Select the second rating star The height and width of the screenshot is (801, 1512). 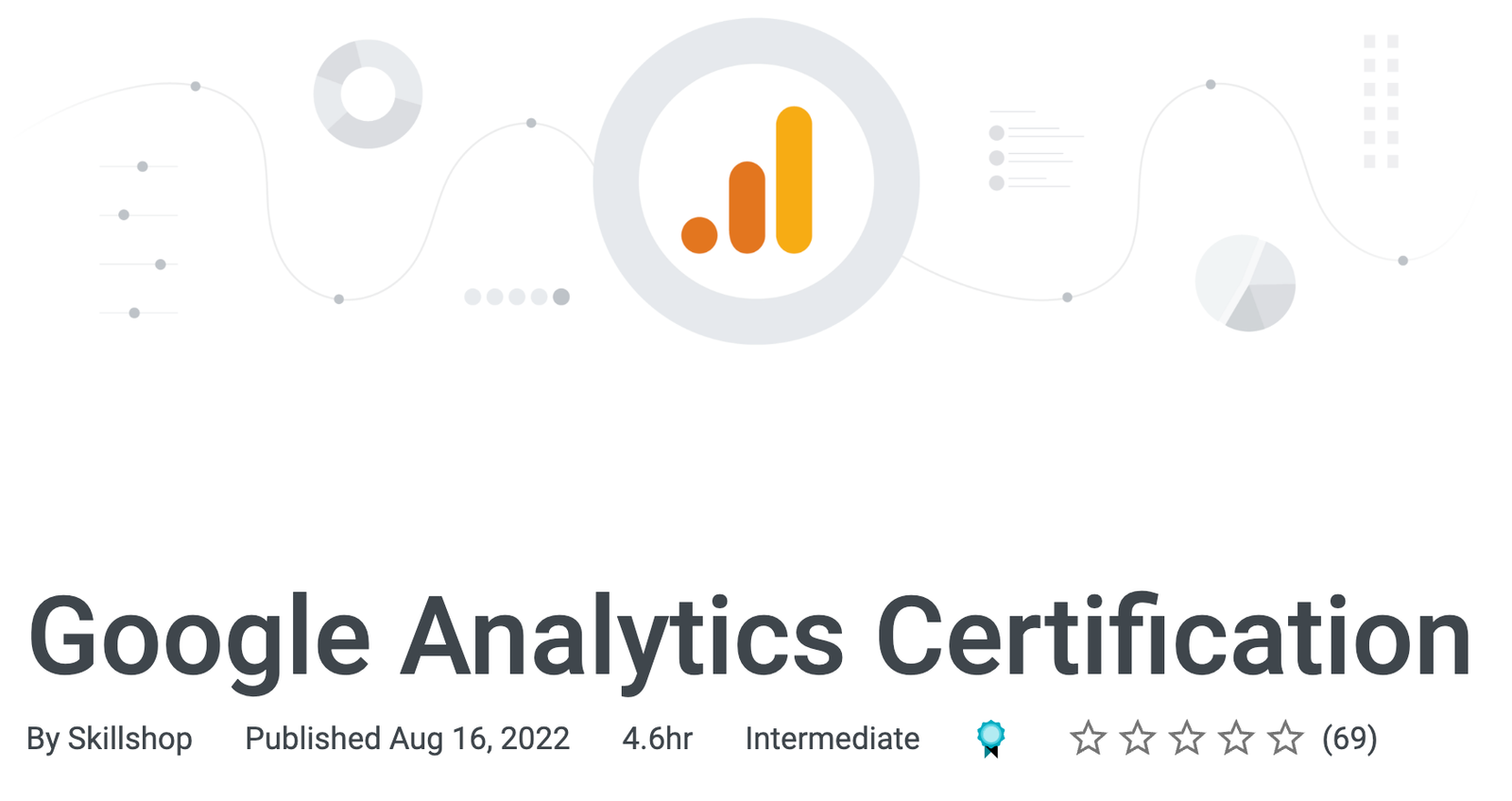(1137, 738)
